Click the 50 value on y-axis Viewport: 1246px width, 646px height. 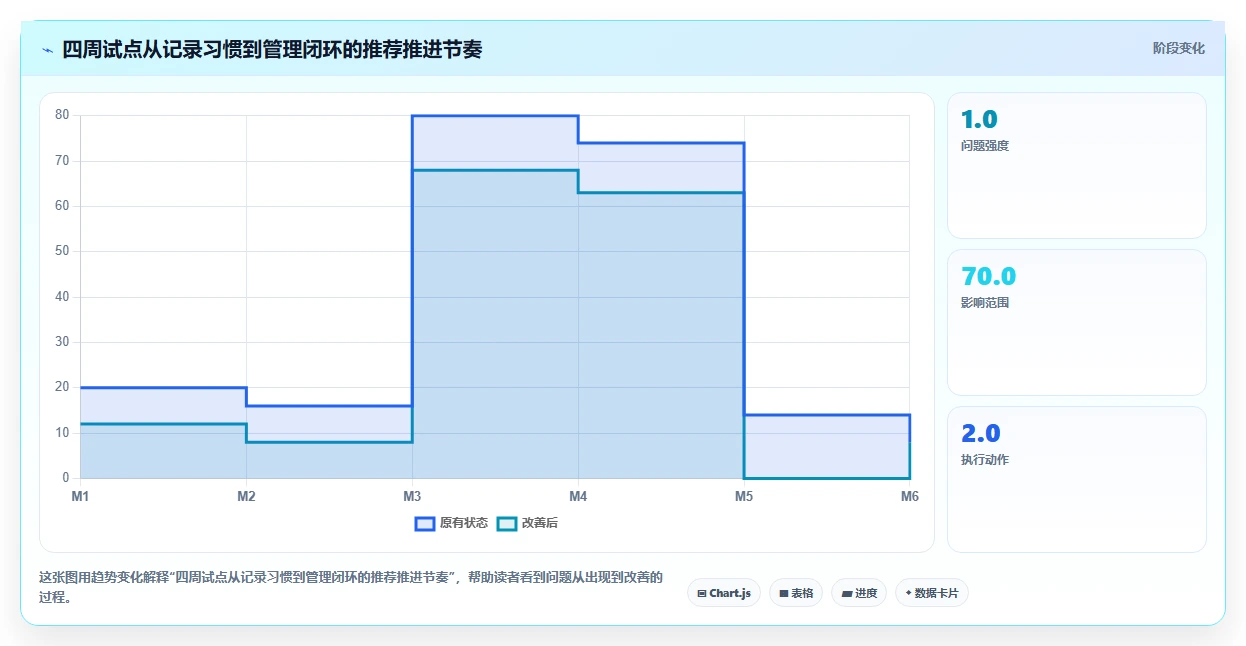[62, 251]
